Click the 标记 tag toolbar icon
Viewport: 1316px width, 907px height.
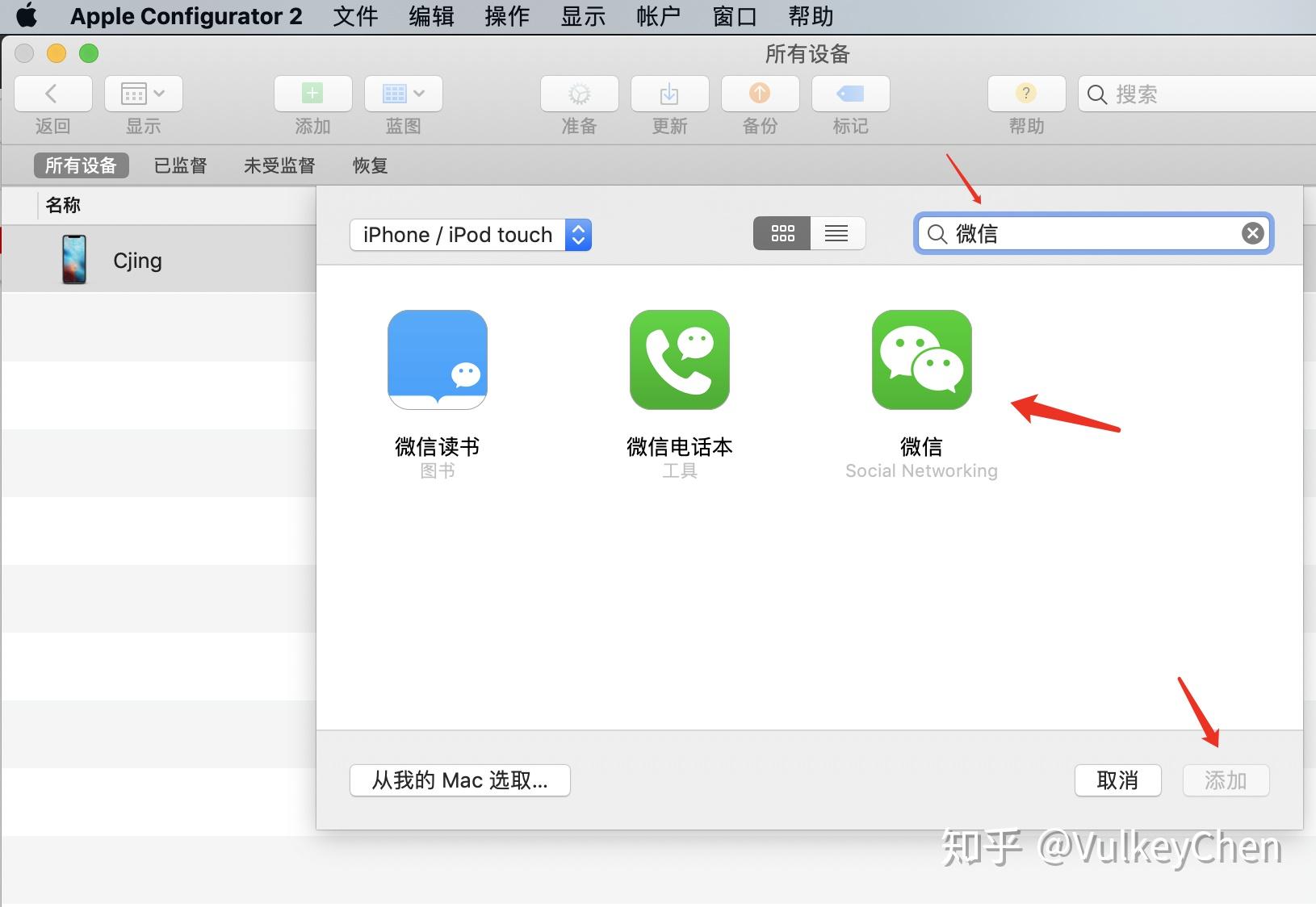coord(851,94)
